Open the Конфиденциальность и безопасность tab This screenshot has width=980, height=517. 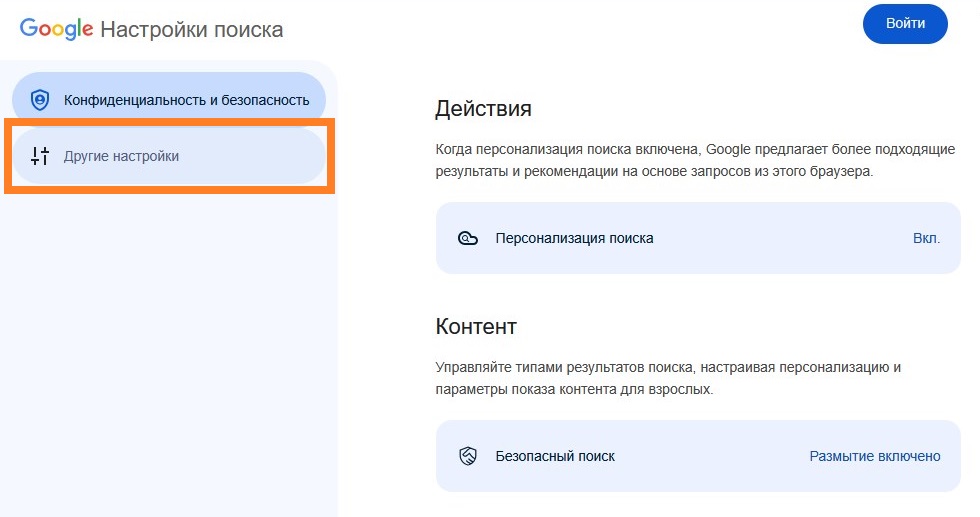(x=186, y=100)
